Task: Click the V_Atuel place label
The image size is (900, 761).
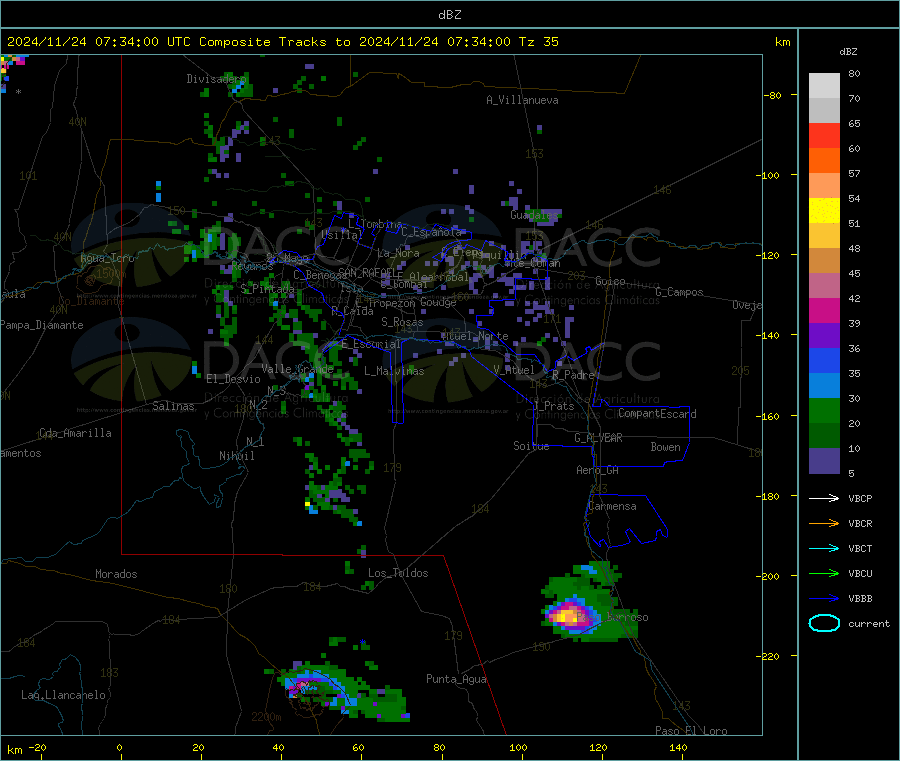Action: click(514, 370)
